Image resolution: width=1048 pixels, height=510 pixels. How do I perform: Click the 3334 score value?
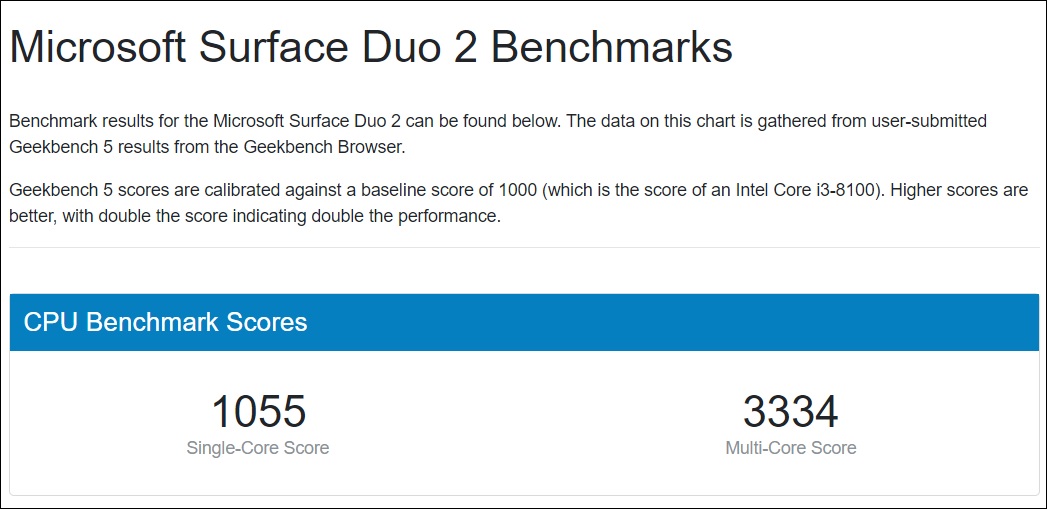(791, 412)
